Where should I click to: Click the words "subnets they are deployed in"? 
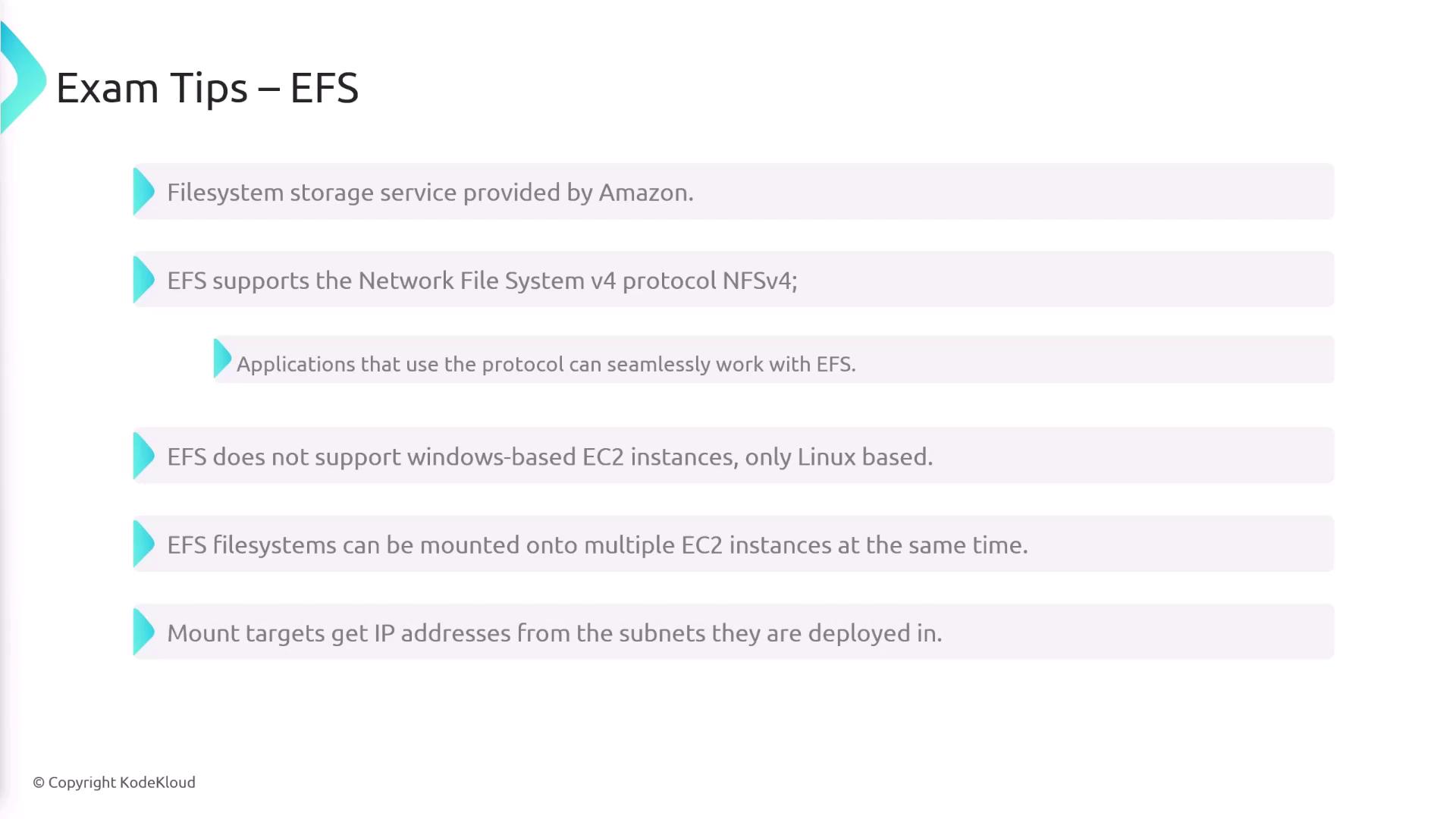coord(780,633)
